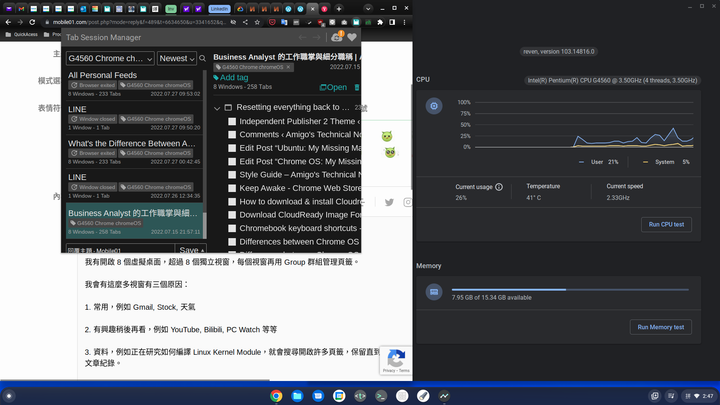Open the ChromeOS launcher button

pos(9,396)
